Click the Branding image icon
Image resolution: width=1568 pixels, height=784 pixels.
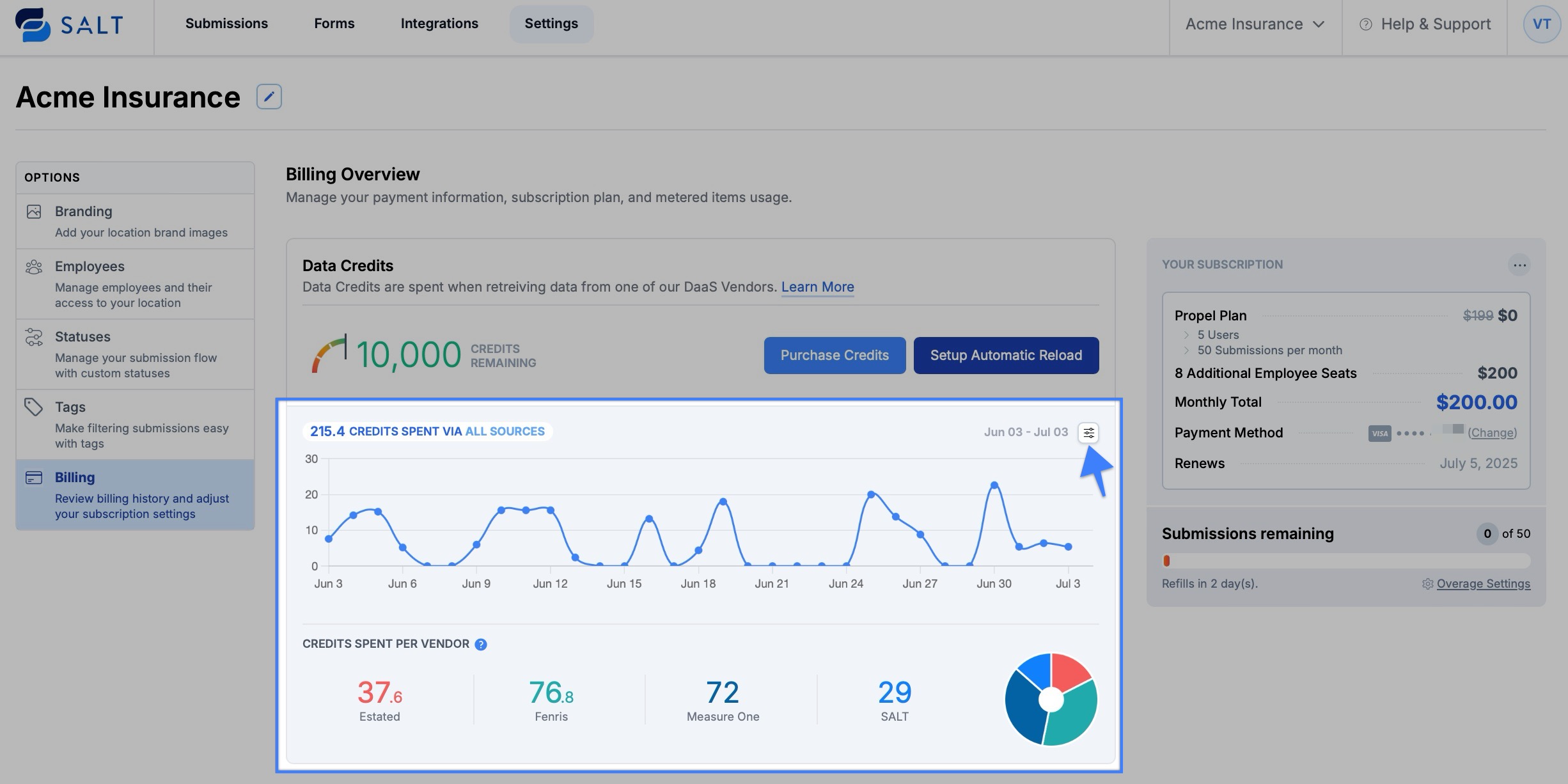(34, 212)
